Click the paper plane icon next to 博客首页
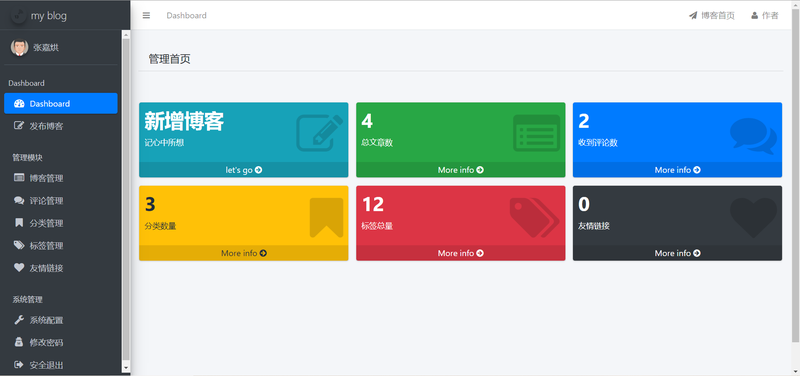Viewport: 800px width, 376px height. [693, 15]
